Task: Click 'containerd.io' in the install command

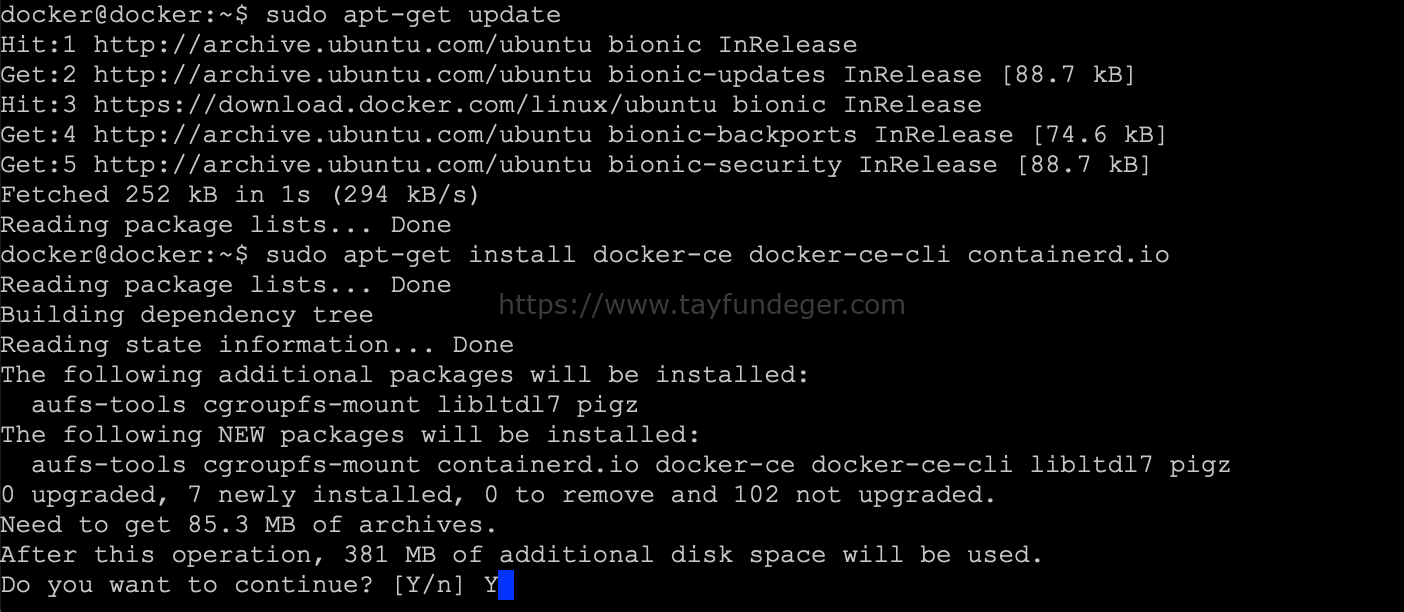Action: click(x=1068, y=255)
